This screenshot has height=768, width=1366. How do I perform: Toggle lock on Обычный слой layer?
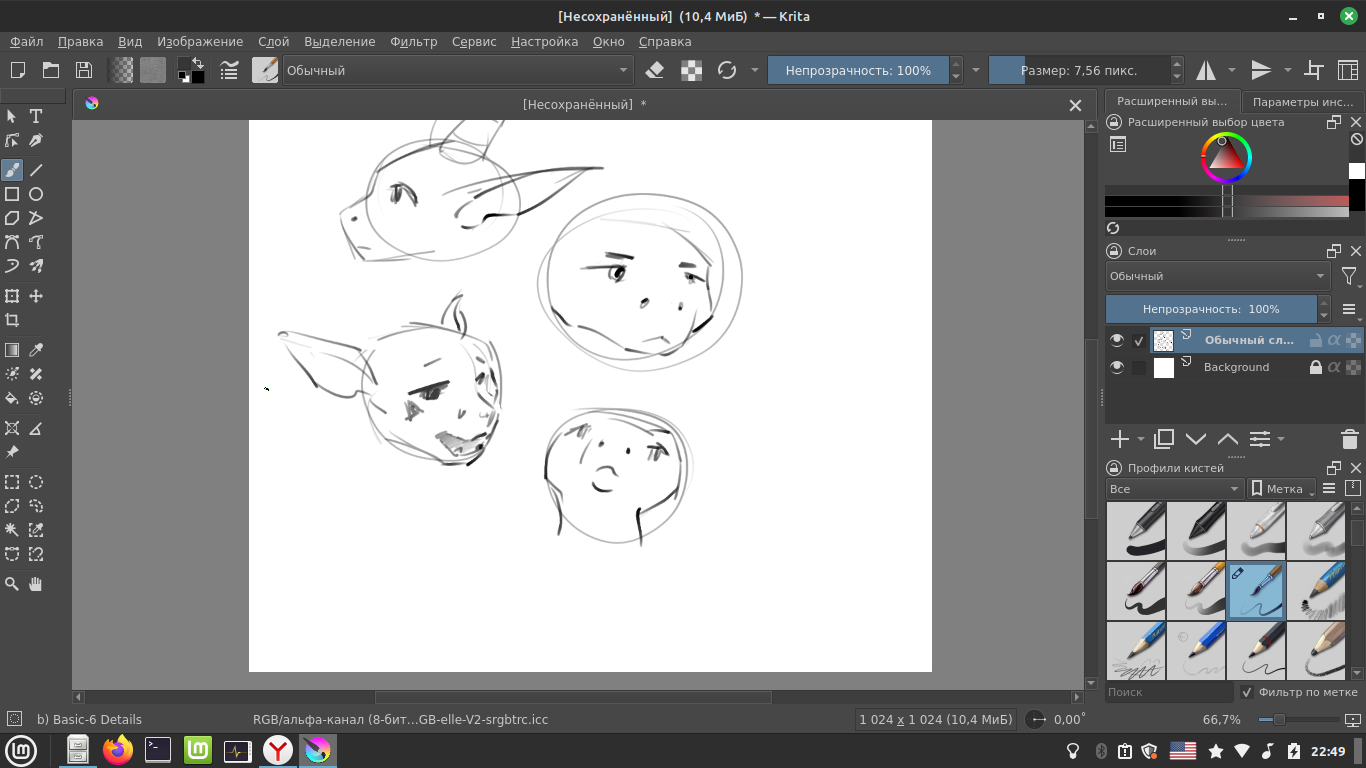click(1316, 340)
